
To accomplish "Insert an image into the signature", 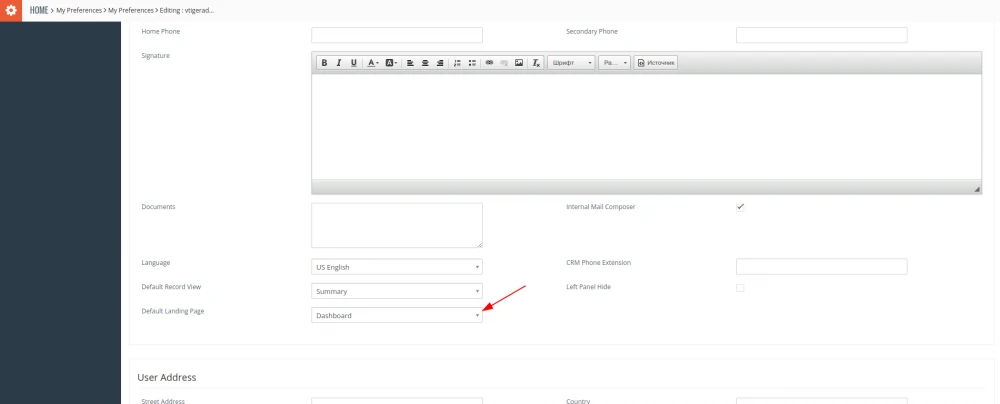I will click(519, 63).
